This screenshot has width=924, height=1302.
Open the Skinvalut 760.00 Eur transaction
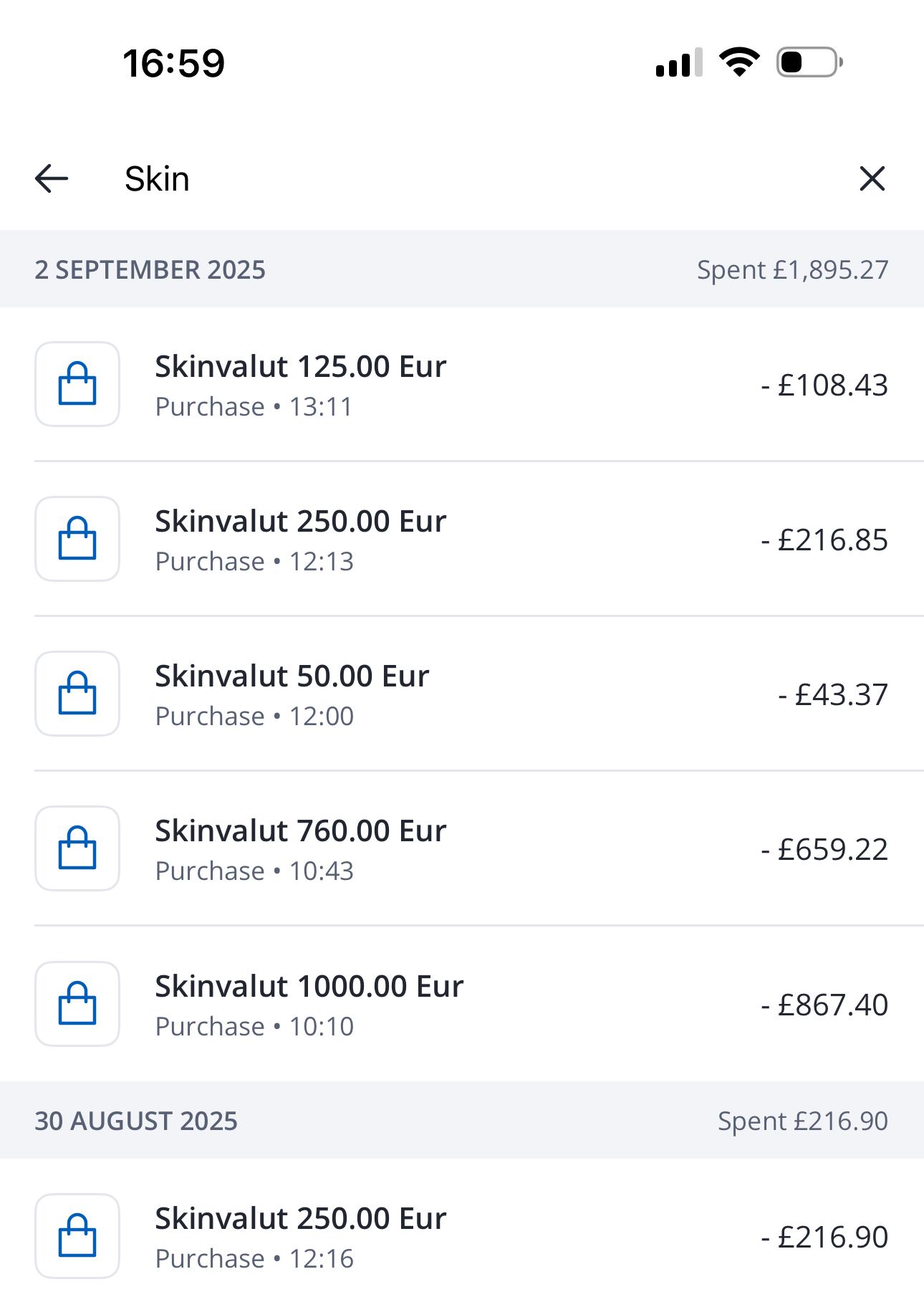pyautogui.click(x=301, y=832)
